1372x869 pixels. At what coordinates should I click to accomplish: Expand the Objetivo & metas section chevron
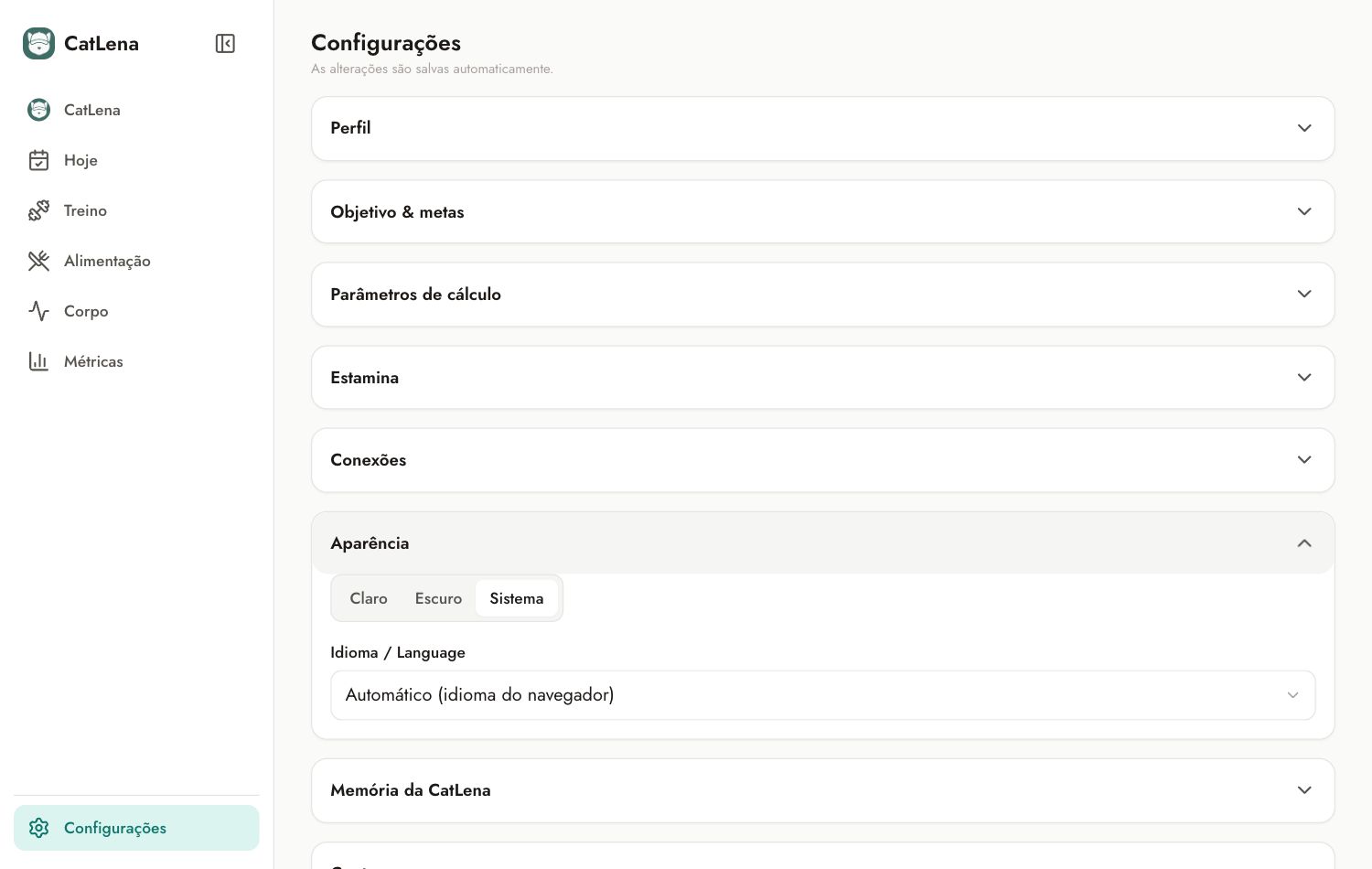tap(1304, 211)
